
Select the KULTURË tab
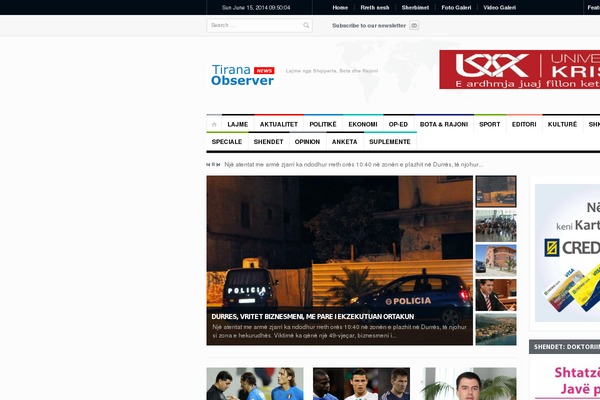click(562, 124)
